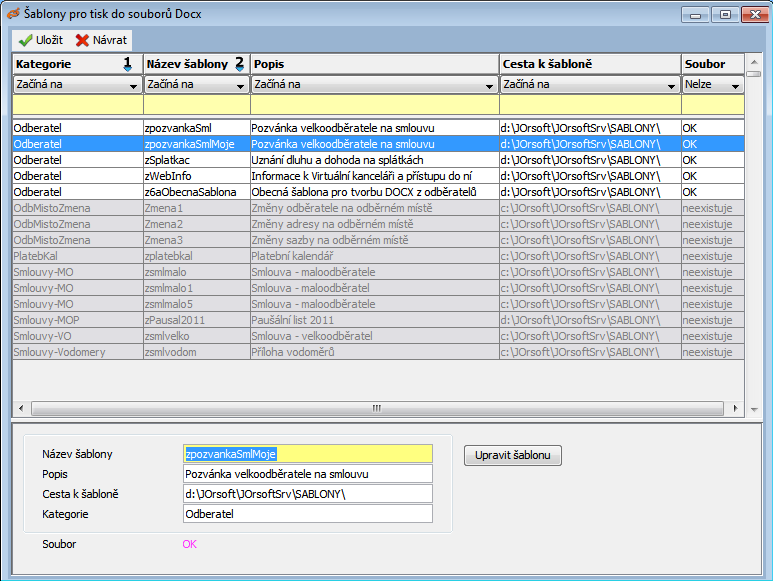773x581 pixels.
Task: Focus the Kategorie field containing Odberatel
Action: point(307,514)
